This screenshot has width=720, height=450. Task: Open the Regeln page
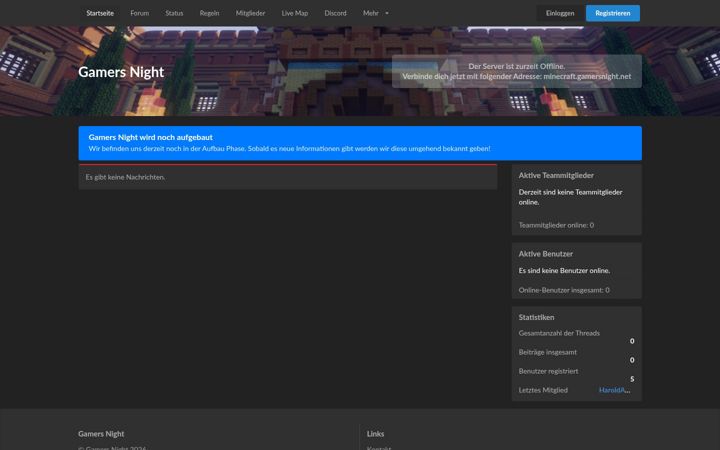point(209,13)
